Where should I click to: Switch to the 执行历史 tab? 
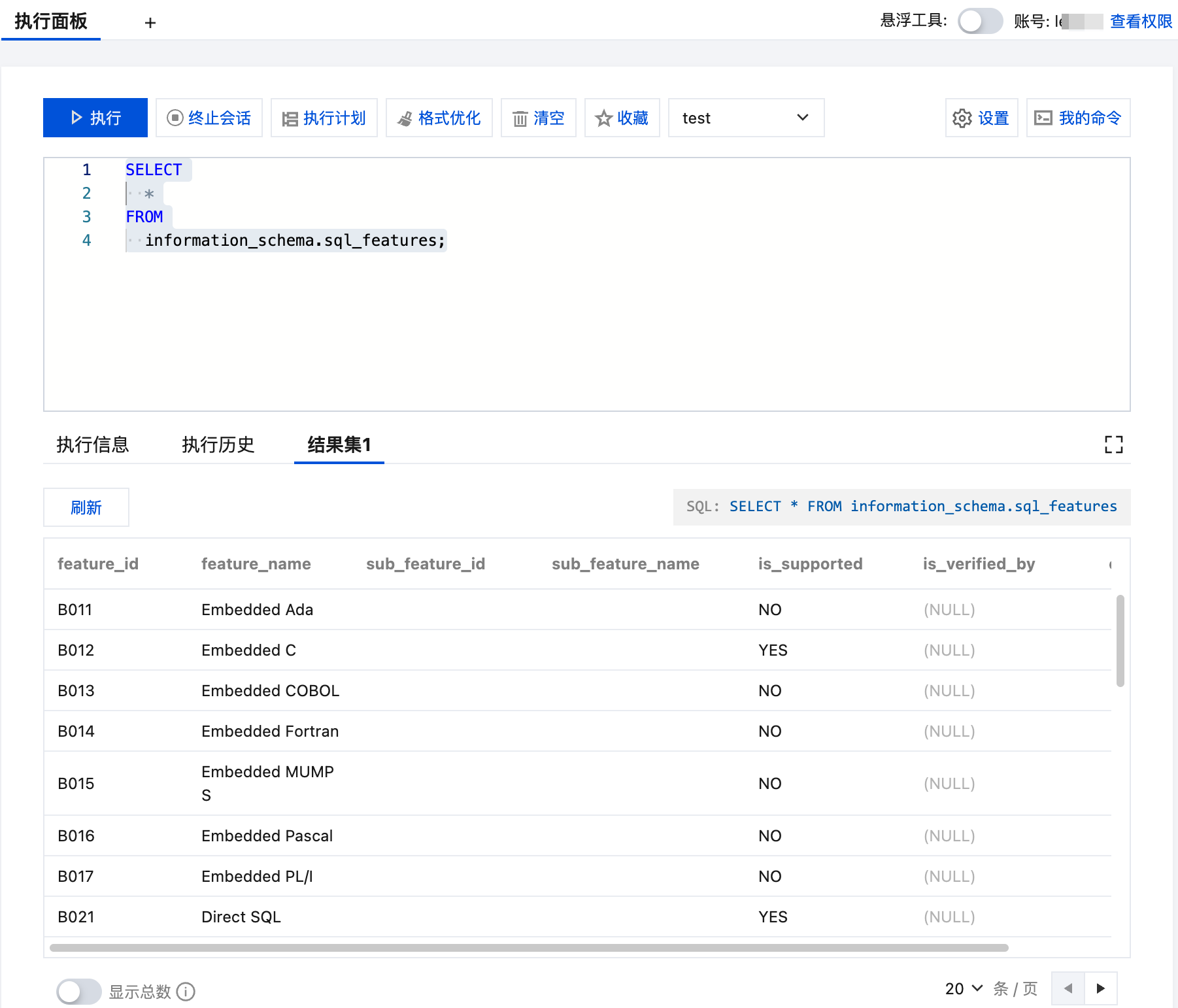tap(218, 445)
